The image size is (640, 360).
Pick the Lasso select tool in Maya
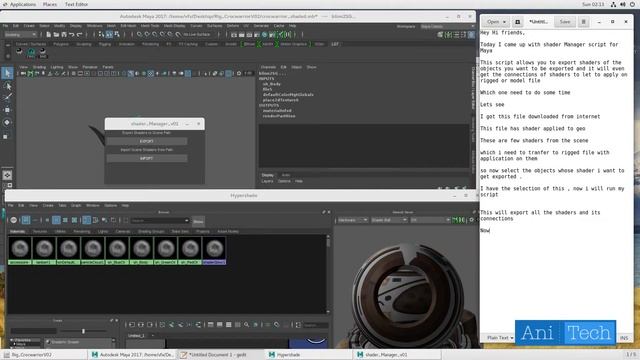pyautogui.click(x=8, y=86)
